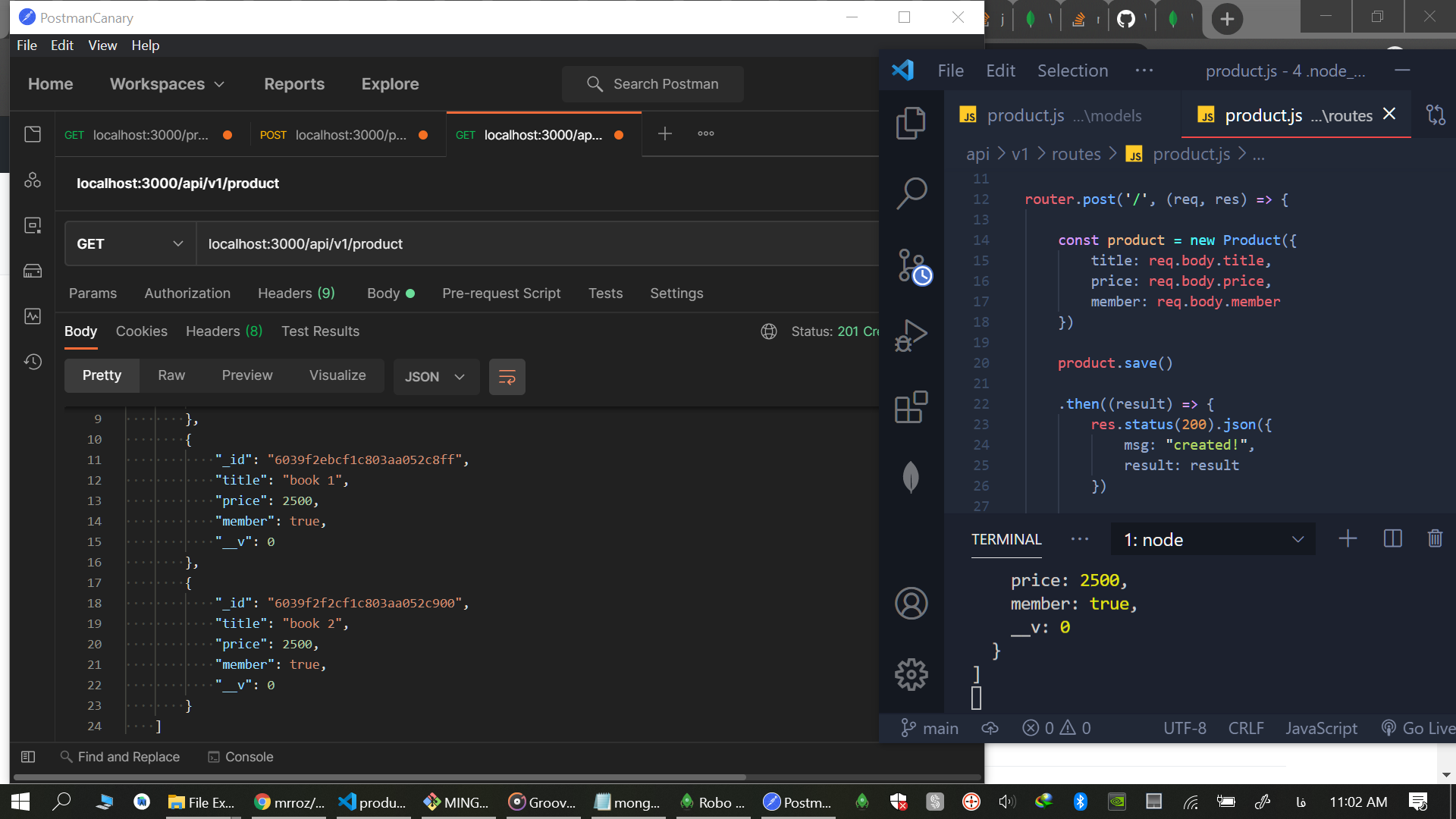
Task: Open the '1: node' terminal selector dropdown
Action: [x=1212, y=539]
